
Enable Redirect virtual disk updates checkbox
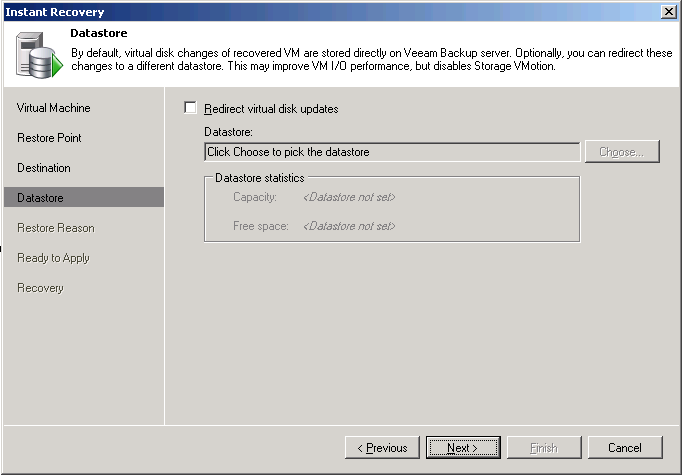(x=191, y=108)
